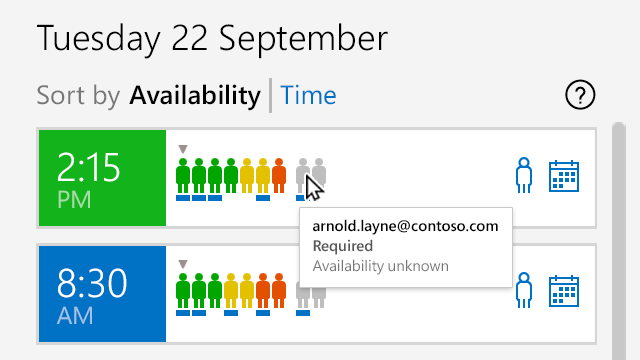Open the help question mark icon

(x=580, y=95)
